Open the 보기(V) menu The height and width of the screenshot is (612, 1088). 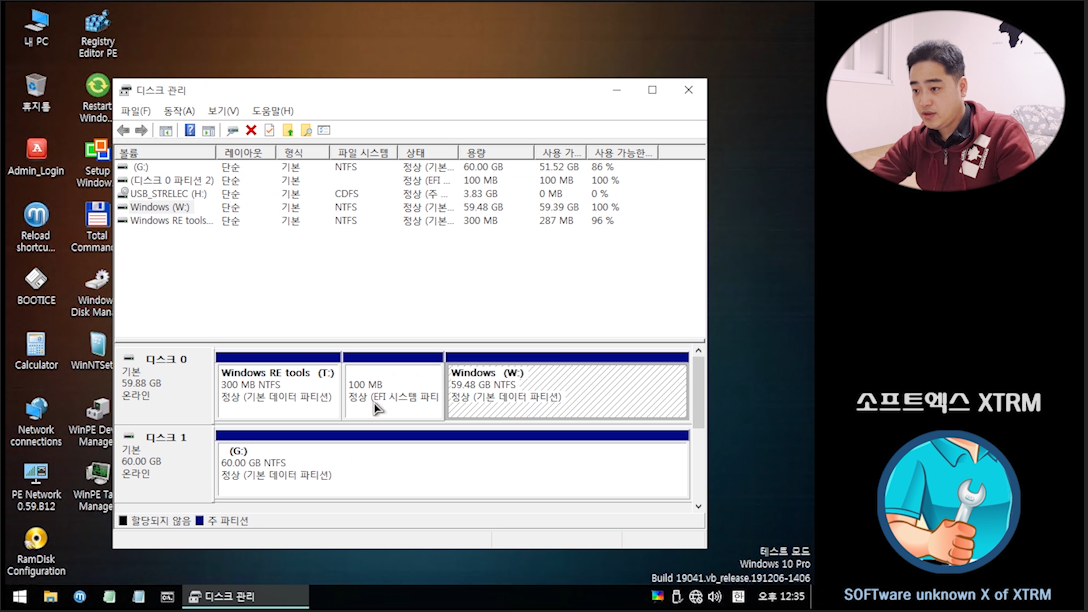223,111
